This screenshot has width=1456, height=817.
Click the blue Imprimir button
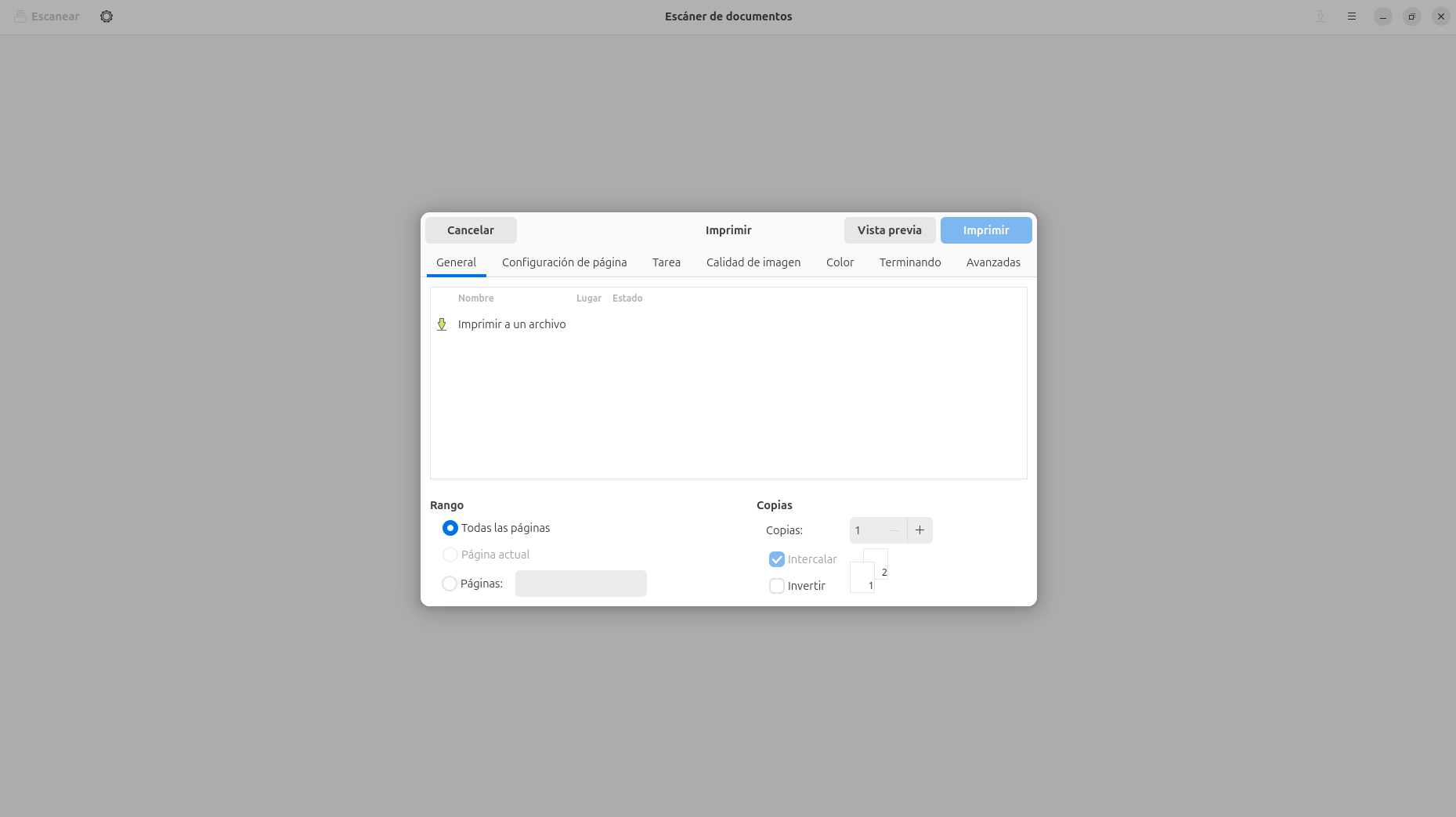point(985,230)
